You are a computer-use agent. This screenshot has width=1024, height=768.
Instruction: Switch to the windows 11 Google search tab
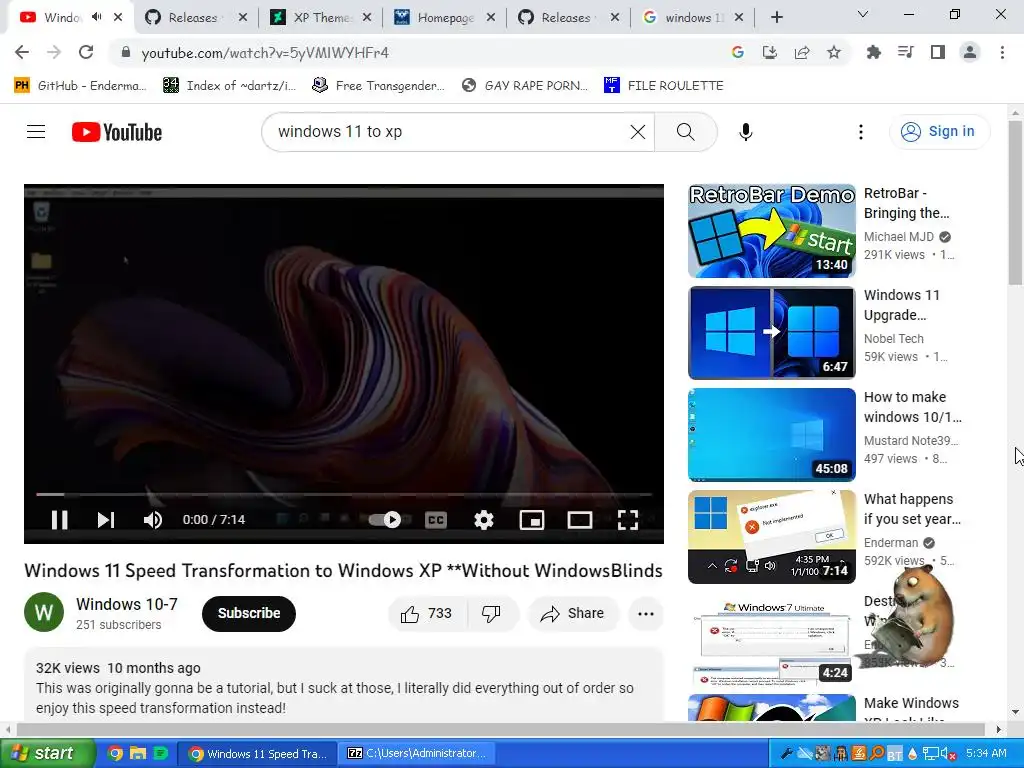[692, 18]
